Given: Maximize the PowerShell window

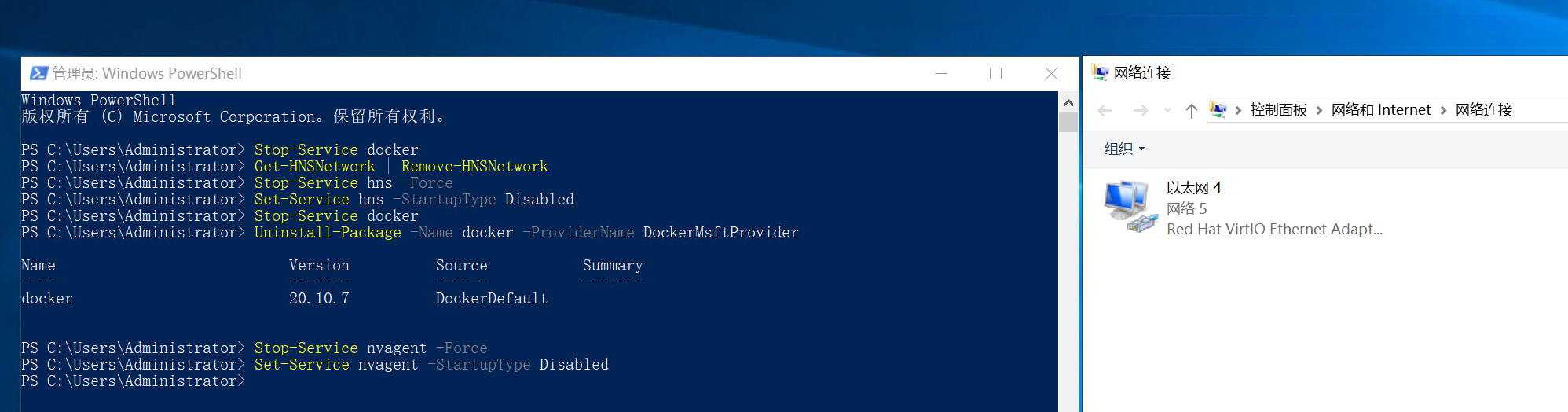Looking at the screenshot, I should point(995,73).
